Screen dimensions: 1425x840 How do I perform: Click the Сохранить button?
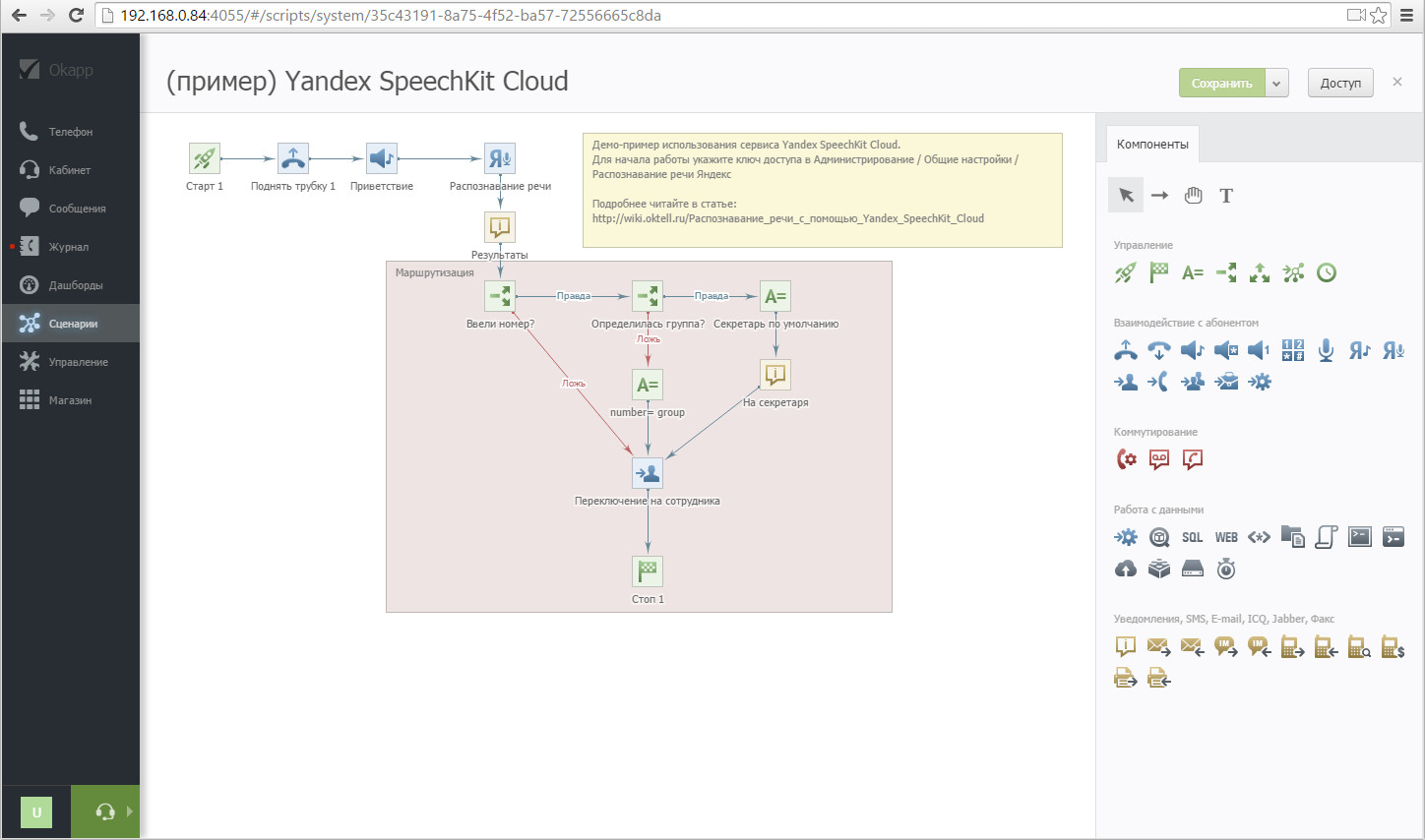[1221, 84]
